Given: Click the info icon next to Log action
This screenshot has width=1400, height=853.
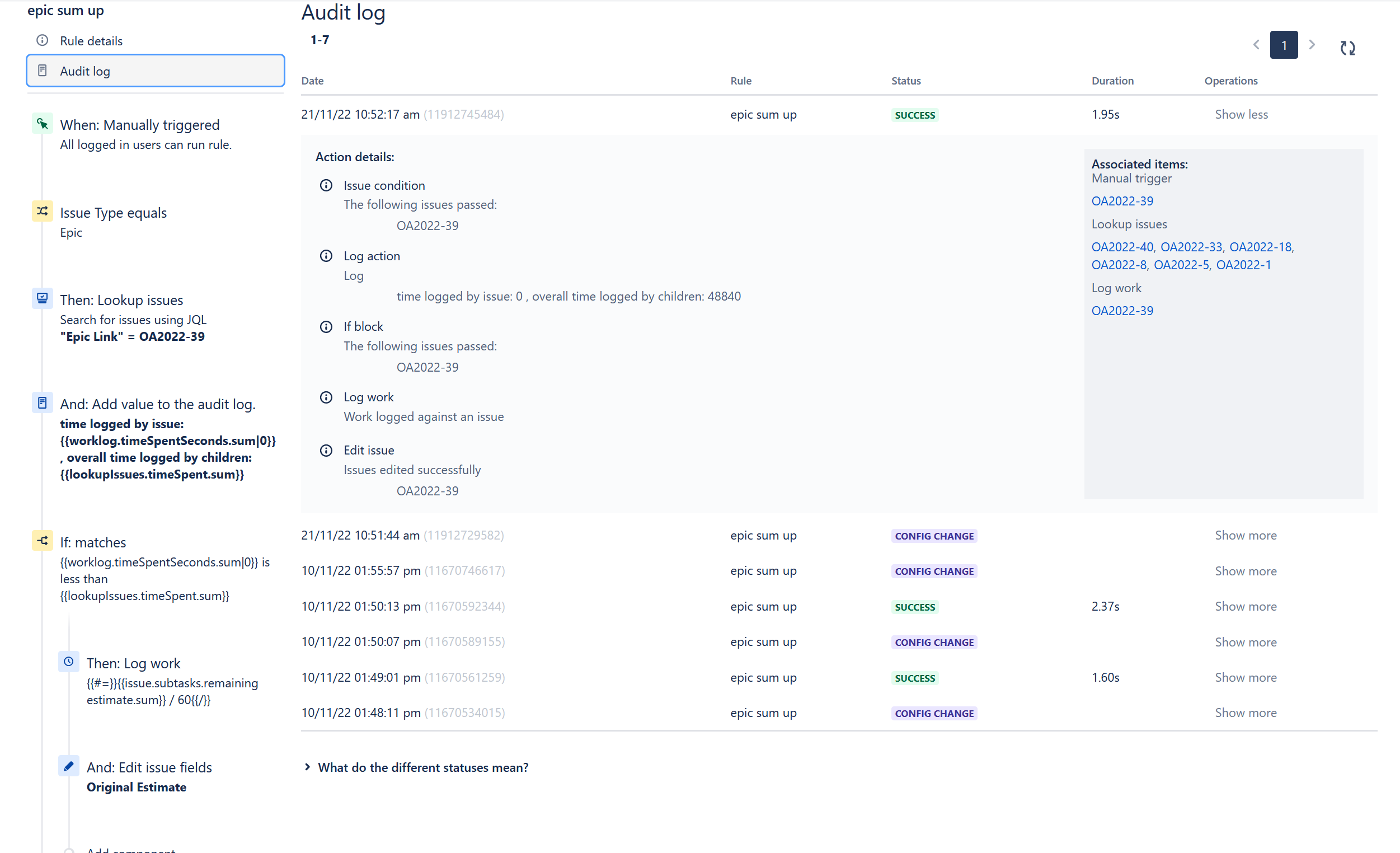Looking at the screenshot, I should click(x=326, y=256).
